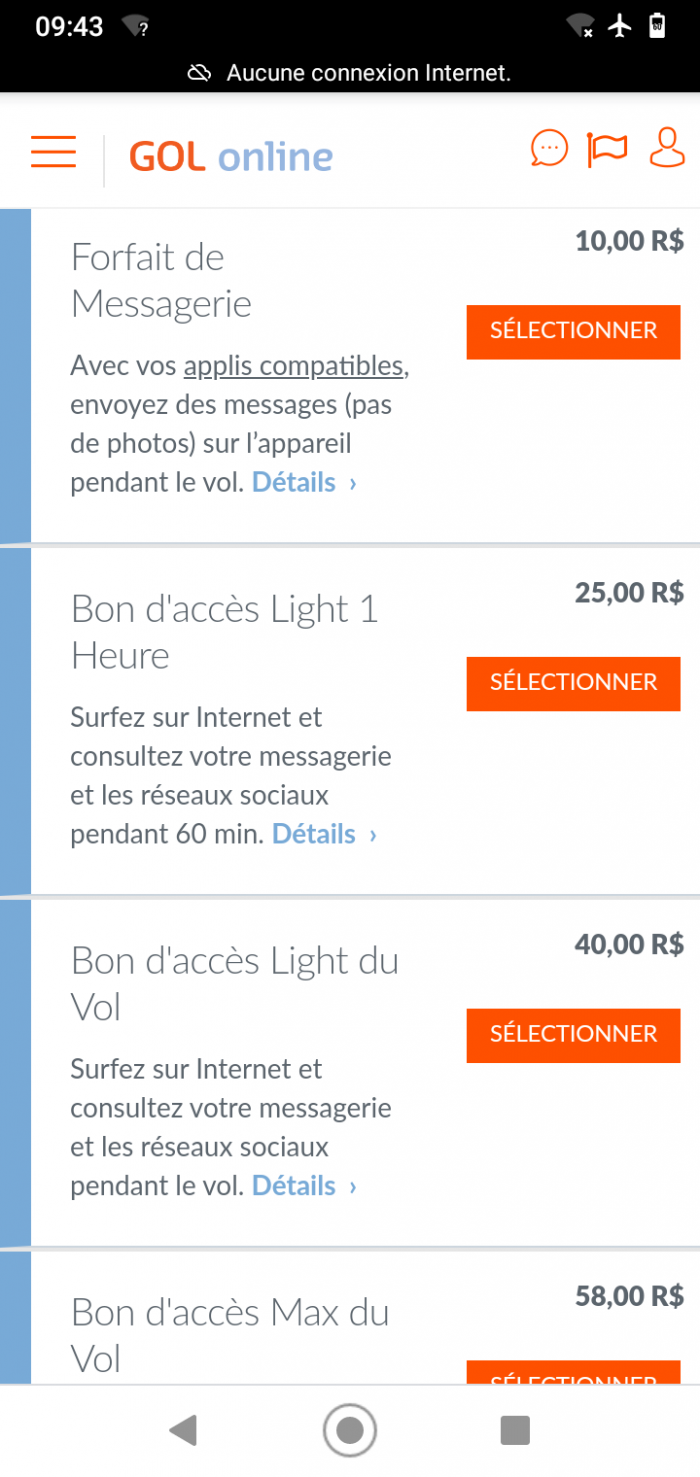Tap the Aucune connexion Internet banner
This screenshot has width=700, height=1477.
[350, 73]
